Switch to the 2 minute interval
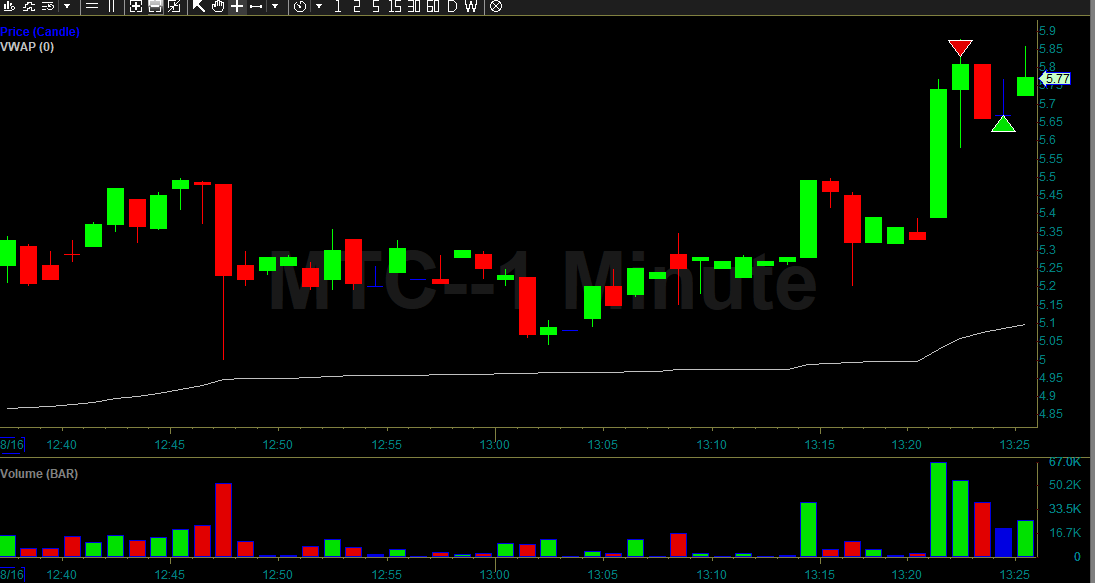 click(x=357, y=6)
